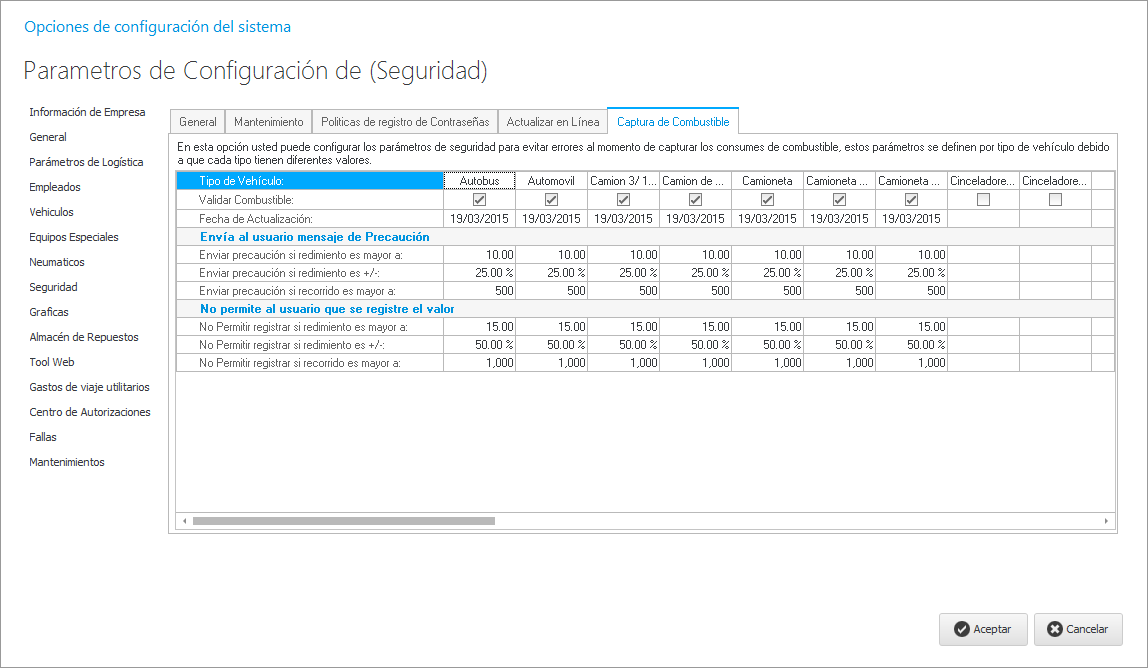Switch to the Mantenimiento tab
This screenshot has width=1148, height=668.
pos(268,122)
